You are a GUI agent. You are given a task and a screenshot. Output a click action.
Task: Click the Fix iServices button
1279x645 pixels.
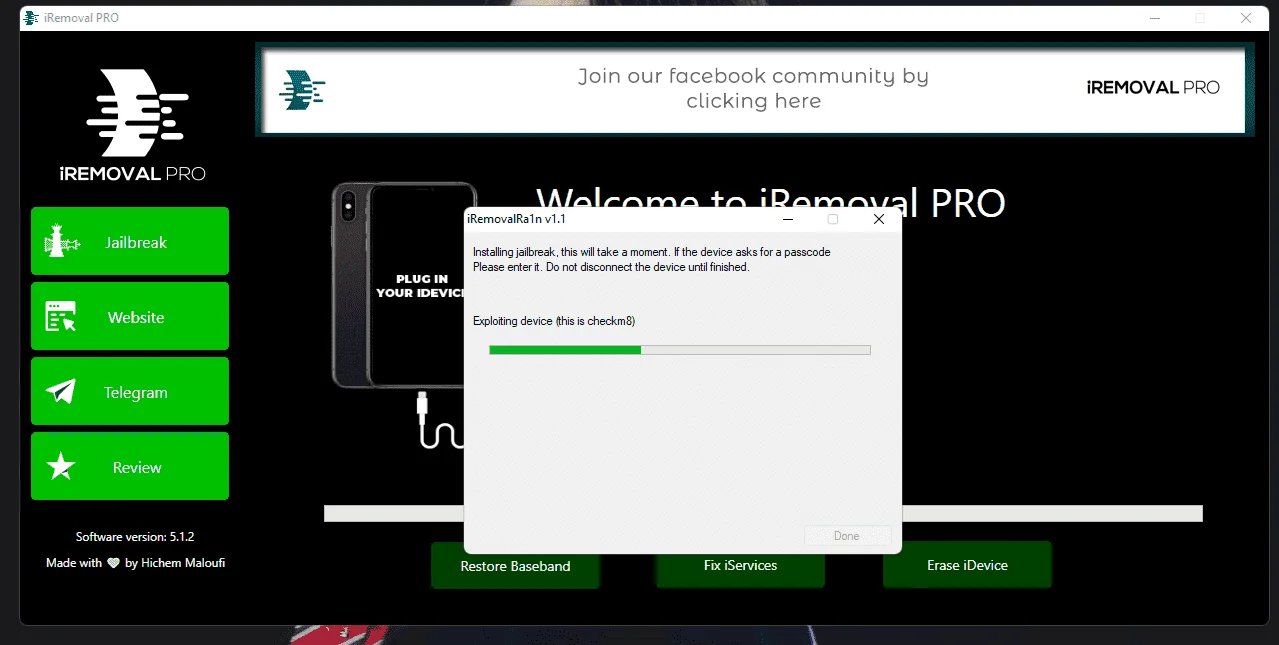(x=740, y=565)
